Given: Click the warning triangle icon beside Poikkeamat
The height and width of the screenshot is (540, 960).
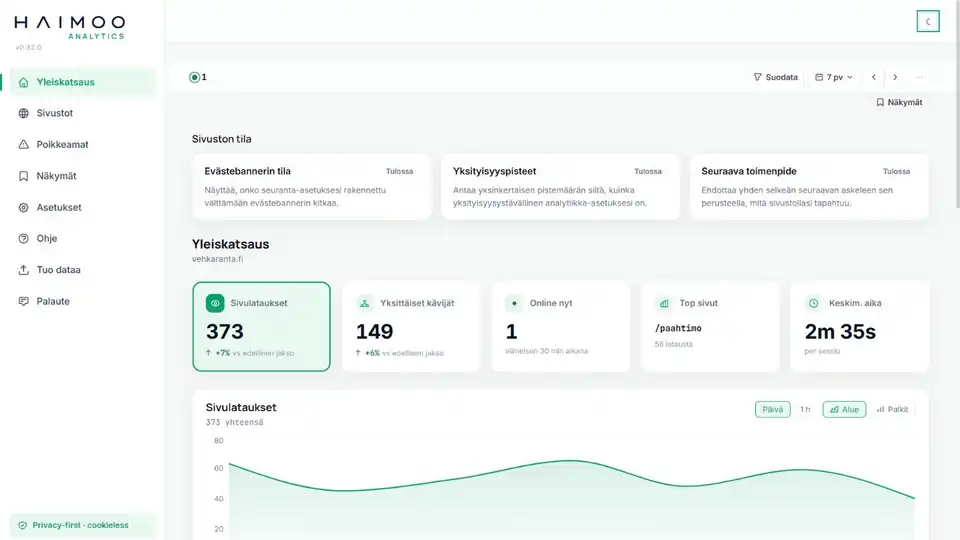Looking at the screenshot, I should pos(23,144).
